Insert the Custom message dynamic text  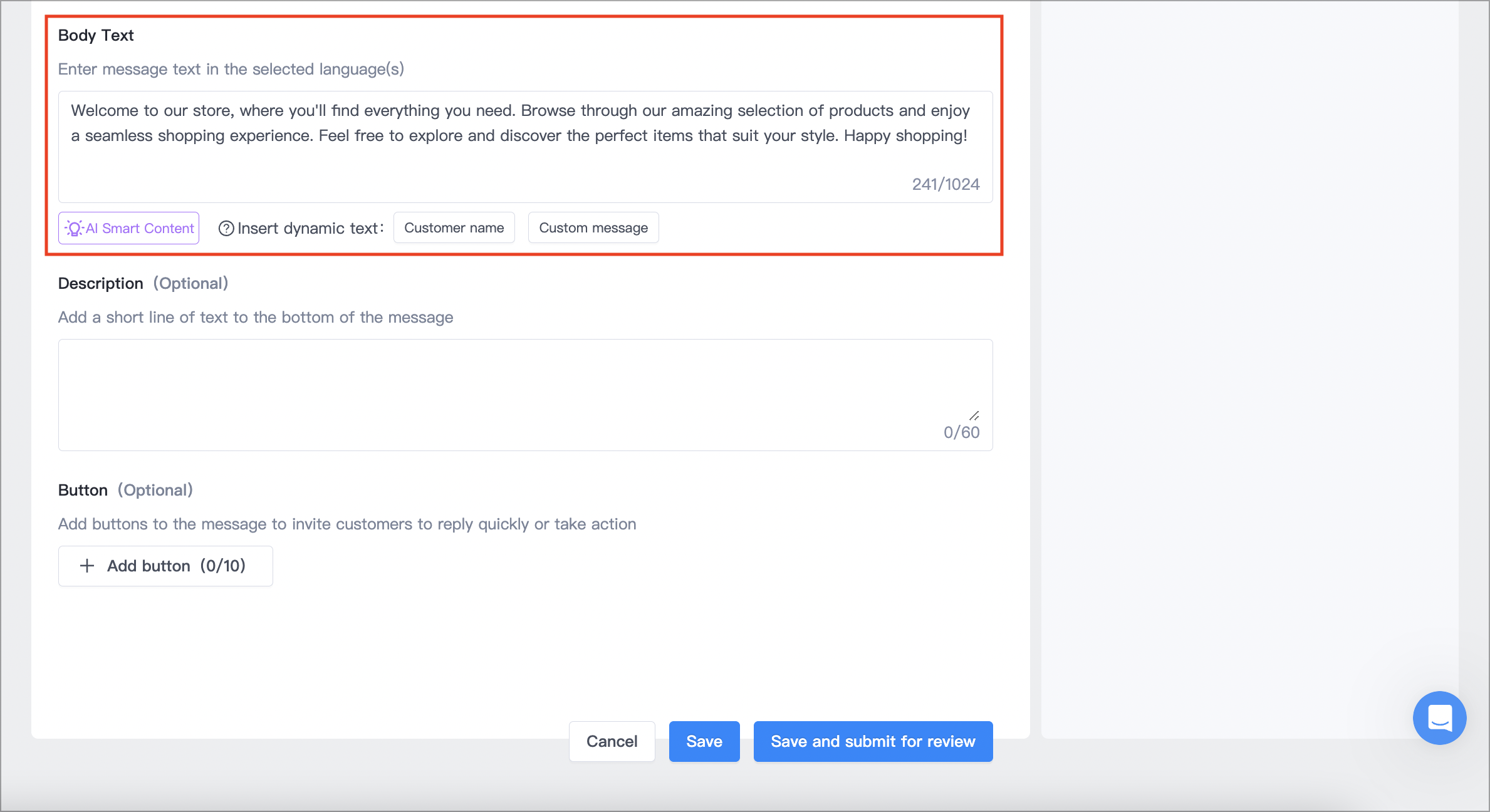[x=593, y=227]
